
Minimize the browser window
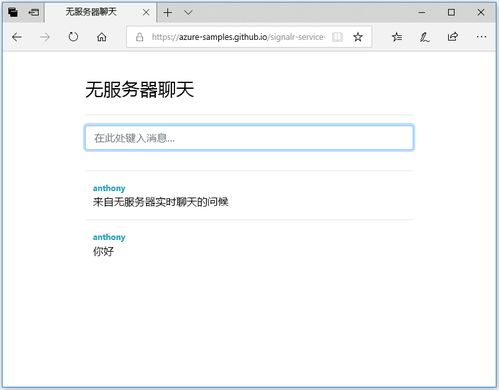422,13
